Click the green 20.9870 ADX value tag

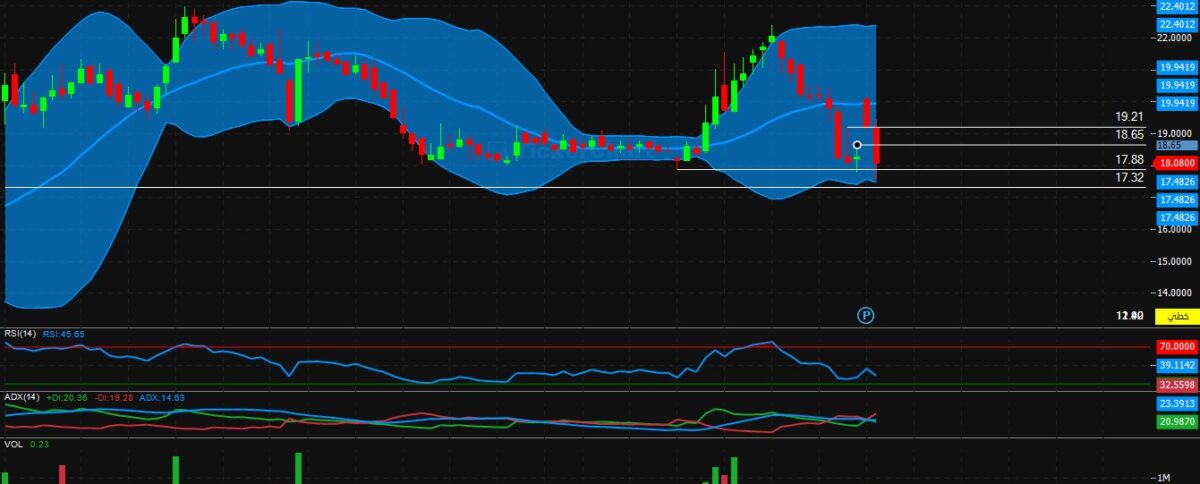(x=1177, y=422)
